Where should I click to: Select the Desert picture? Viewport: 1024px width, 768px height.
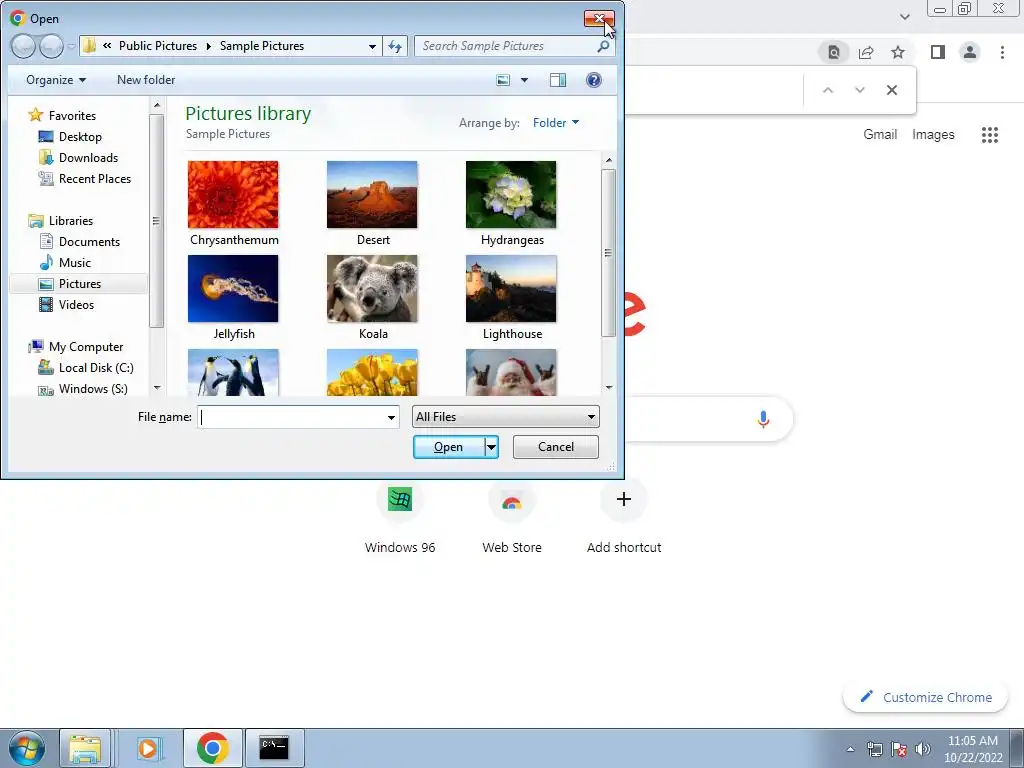[x=372, y=204]
